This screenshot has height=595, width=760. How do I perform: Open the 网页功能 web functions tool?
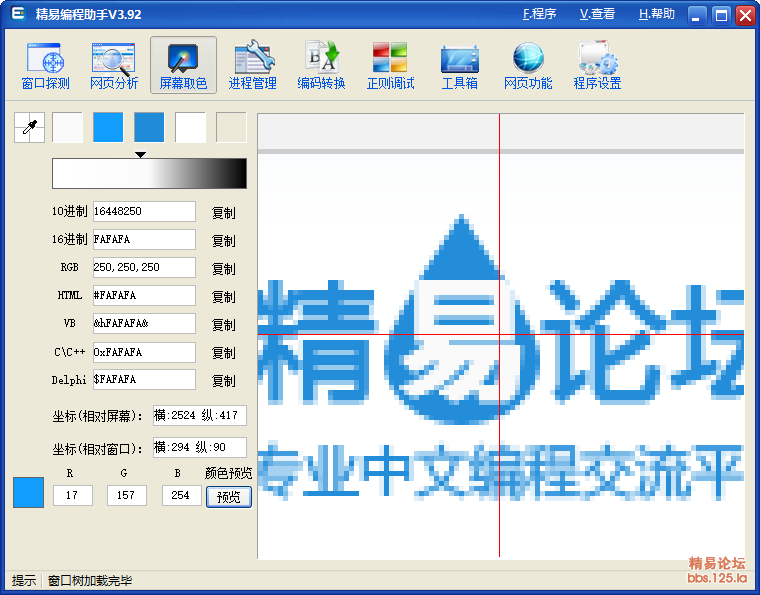pyautogui.click(x=528, y=65)
